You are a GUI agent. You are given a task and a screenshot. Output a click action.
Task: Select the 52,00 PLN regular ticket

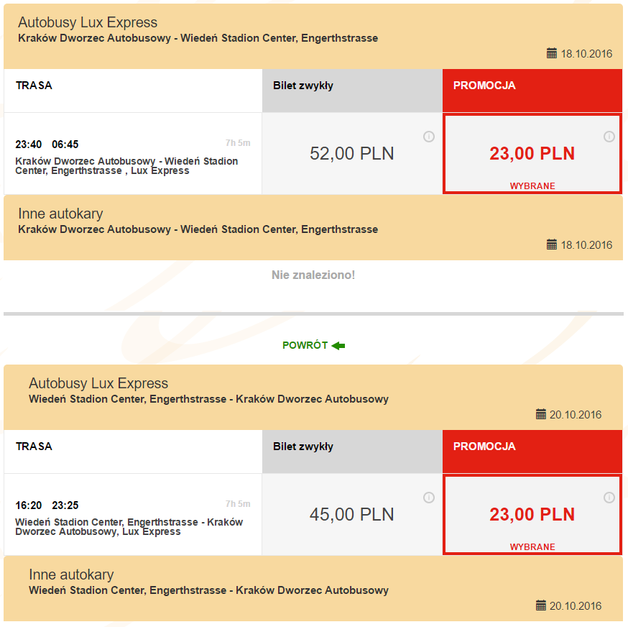pos(352,154)
